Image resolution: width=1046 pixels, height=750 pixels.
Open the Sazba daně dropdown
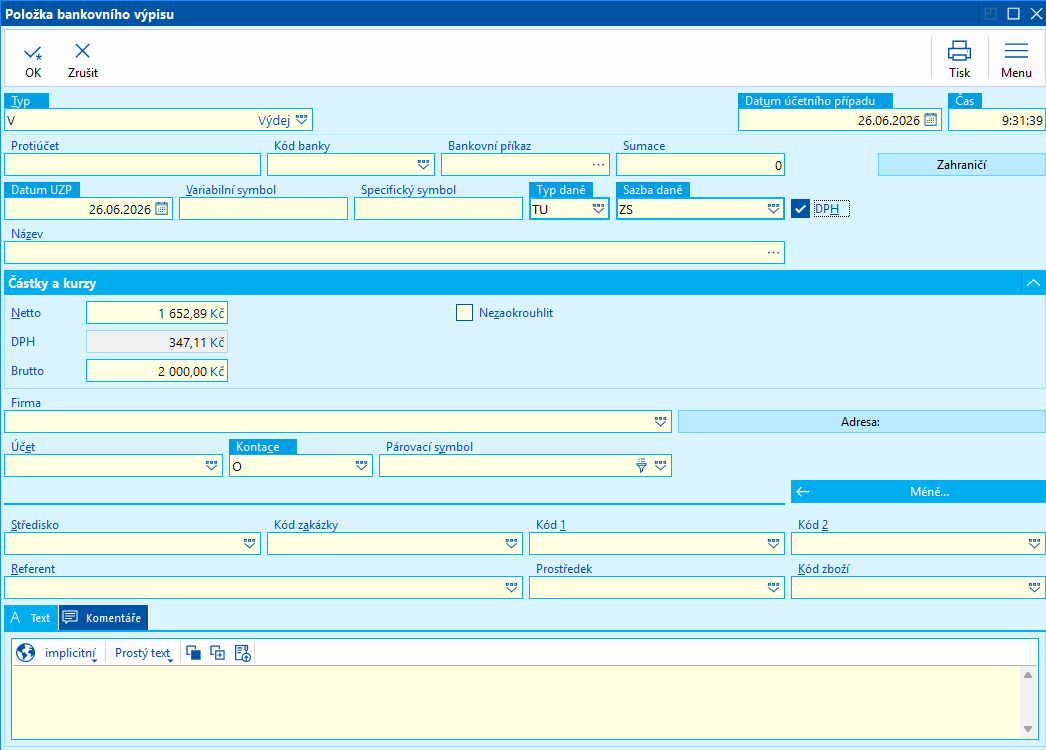tap(773, 209)
